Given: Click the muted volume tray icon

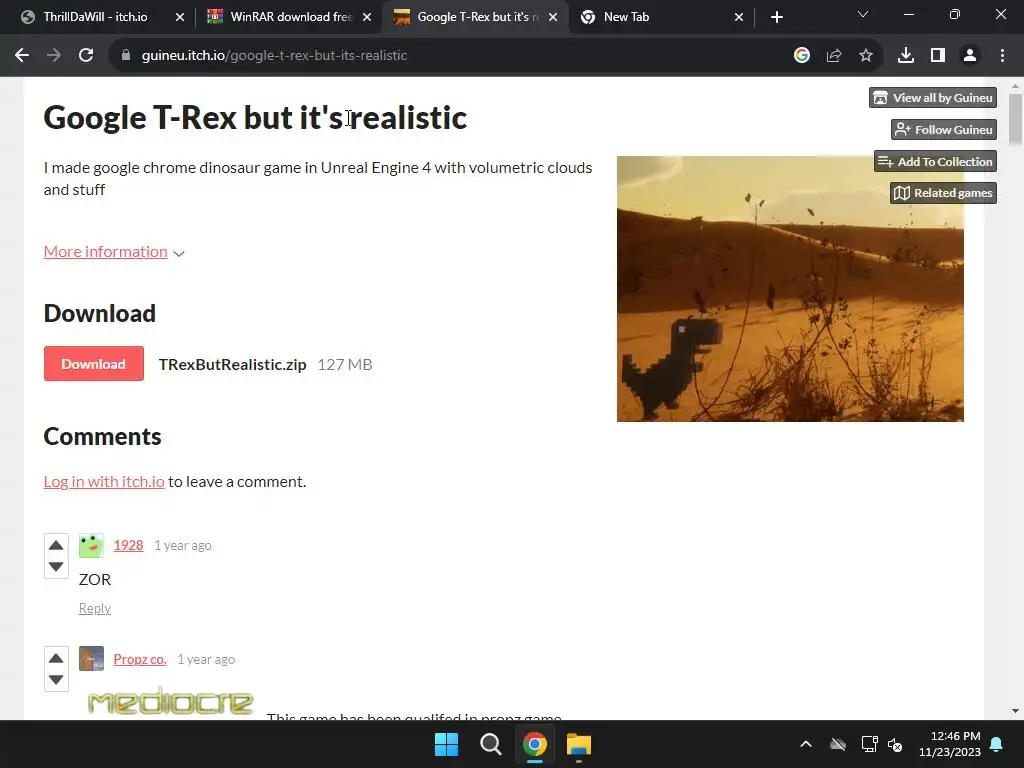Looking at the screenshot, I should coord(895,744).
